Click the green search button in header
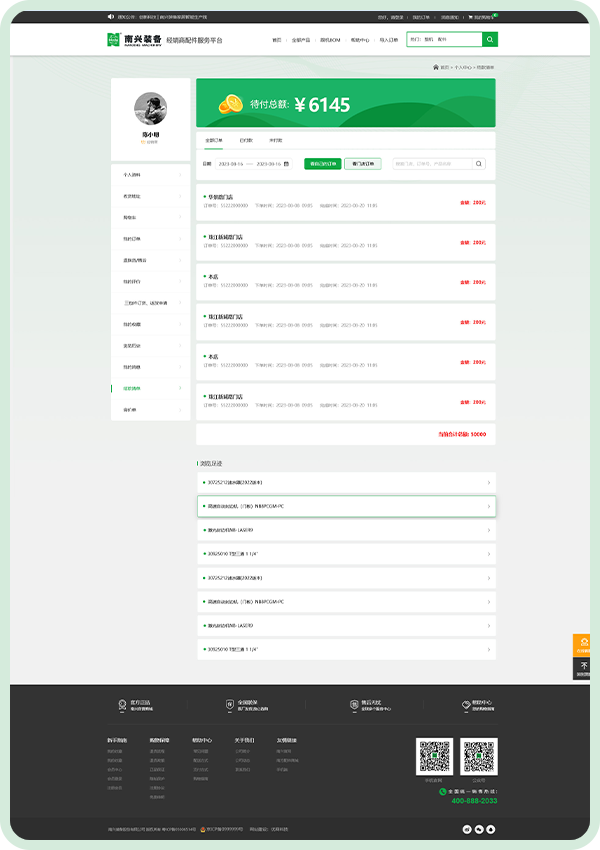This screenshot has height=850, width=600. [489, 40]
